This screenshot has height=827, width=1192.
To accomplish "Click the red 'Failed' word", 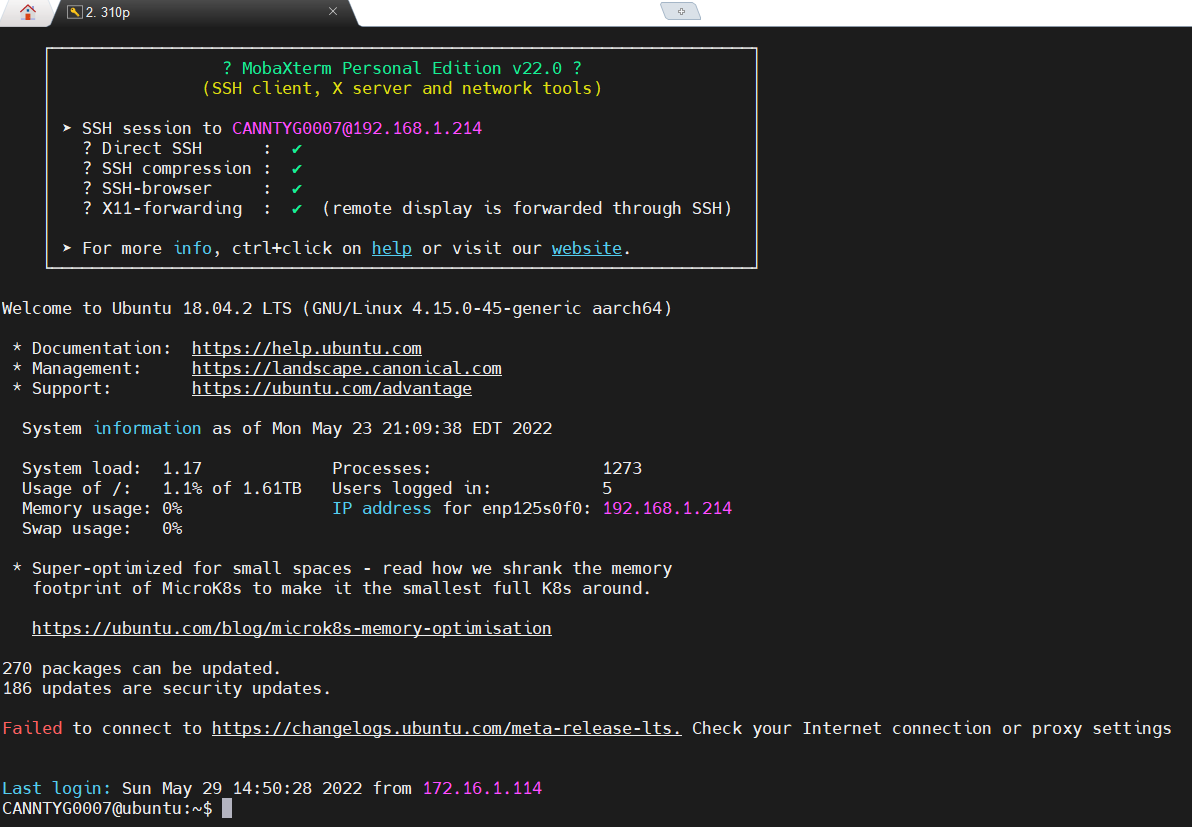I will [x=33, y=728].
